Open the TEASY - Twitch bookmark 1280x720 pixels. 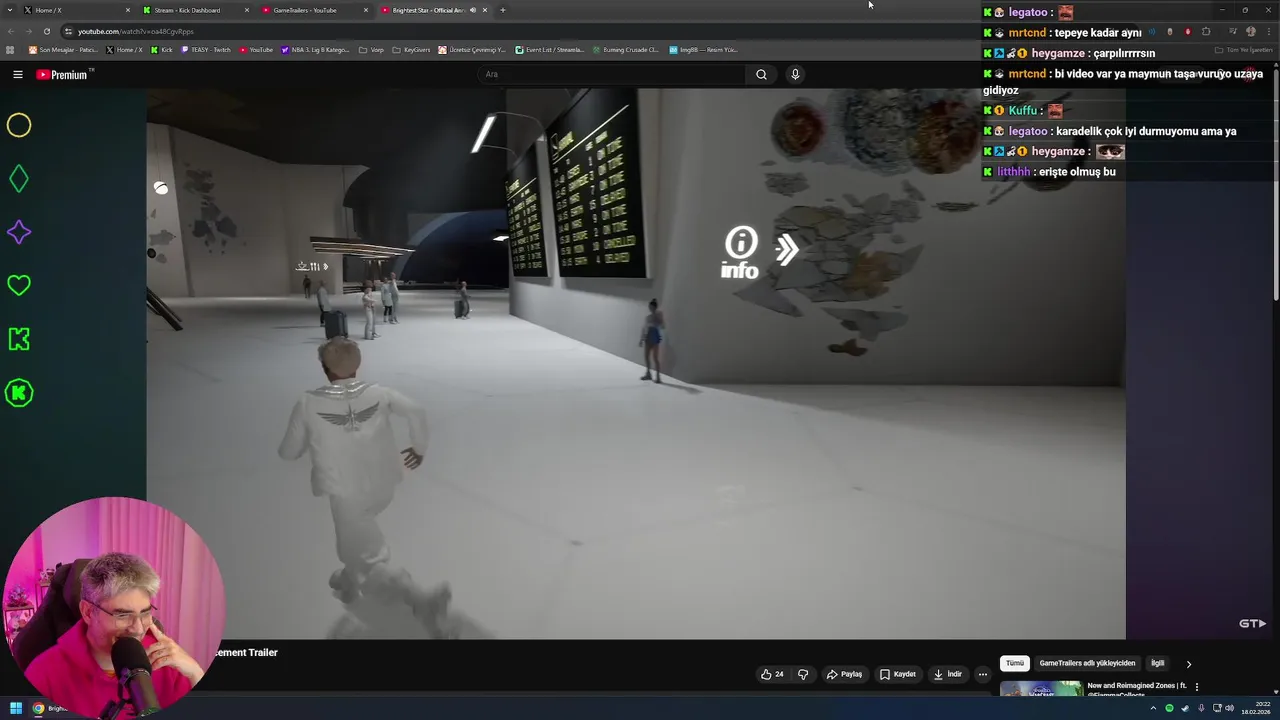[206, 49]
